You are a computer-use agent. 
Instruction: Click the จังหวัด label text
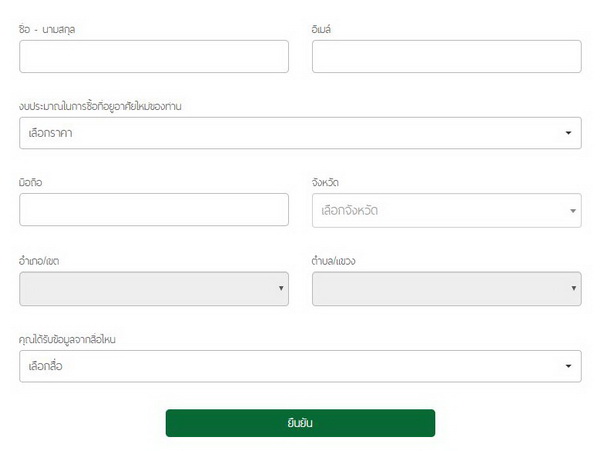click(x=326, y=183)
